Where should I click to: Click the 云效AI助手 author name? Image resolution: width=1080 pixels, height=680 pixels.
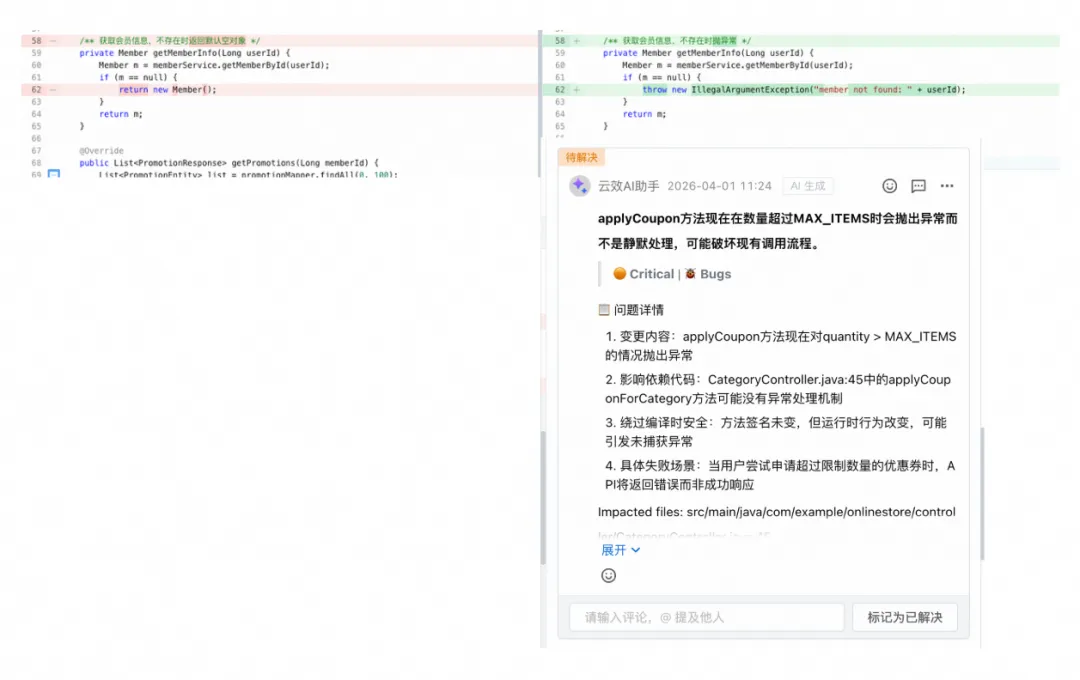(x=628, y=186)
